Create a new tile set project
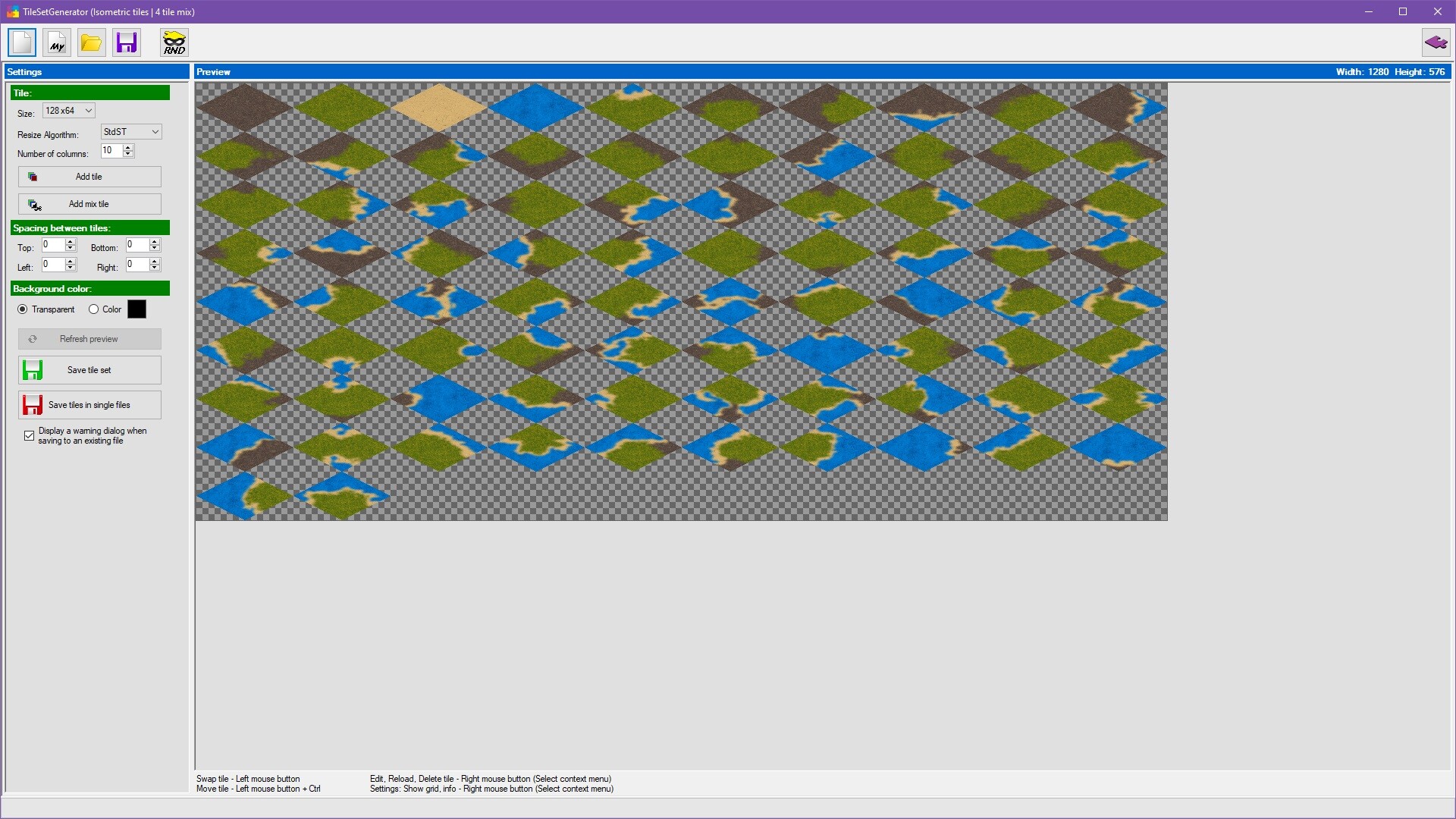1456x819 pixels. [x=21, y=42]
